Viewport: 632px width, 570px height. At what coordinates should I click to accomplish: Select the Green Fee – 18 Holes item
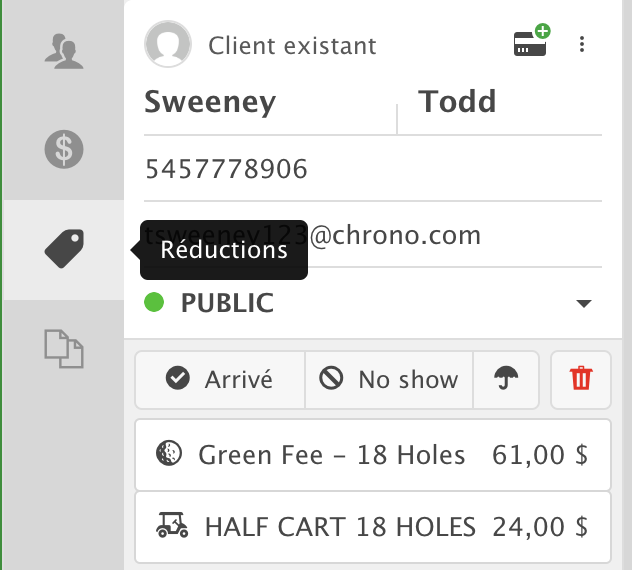(372, 456)
